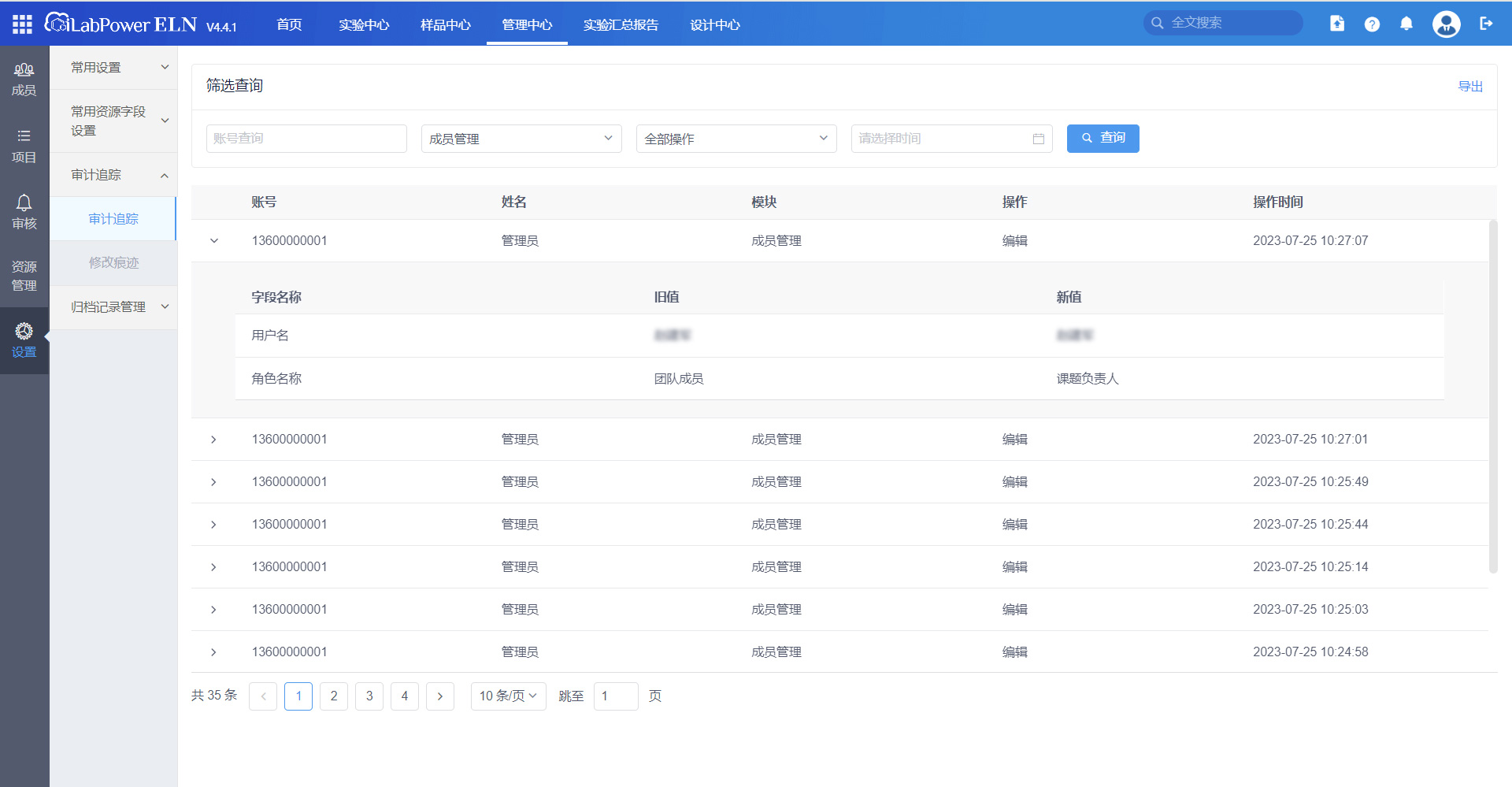Image resolution: width=1512 pixels, height=787 pixels.
Task: Open the user avatar profile
Action: pos(1447,24)
